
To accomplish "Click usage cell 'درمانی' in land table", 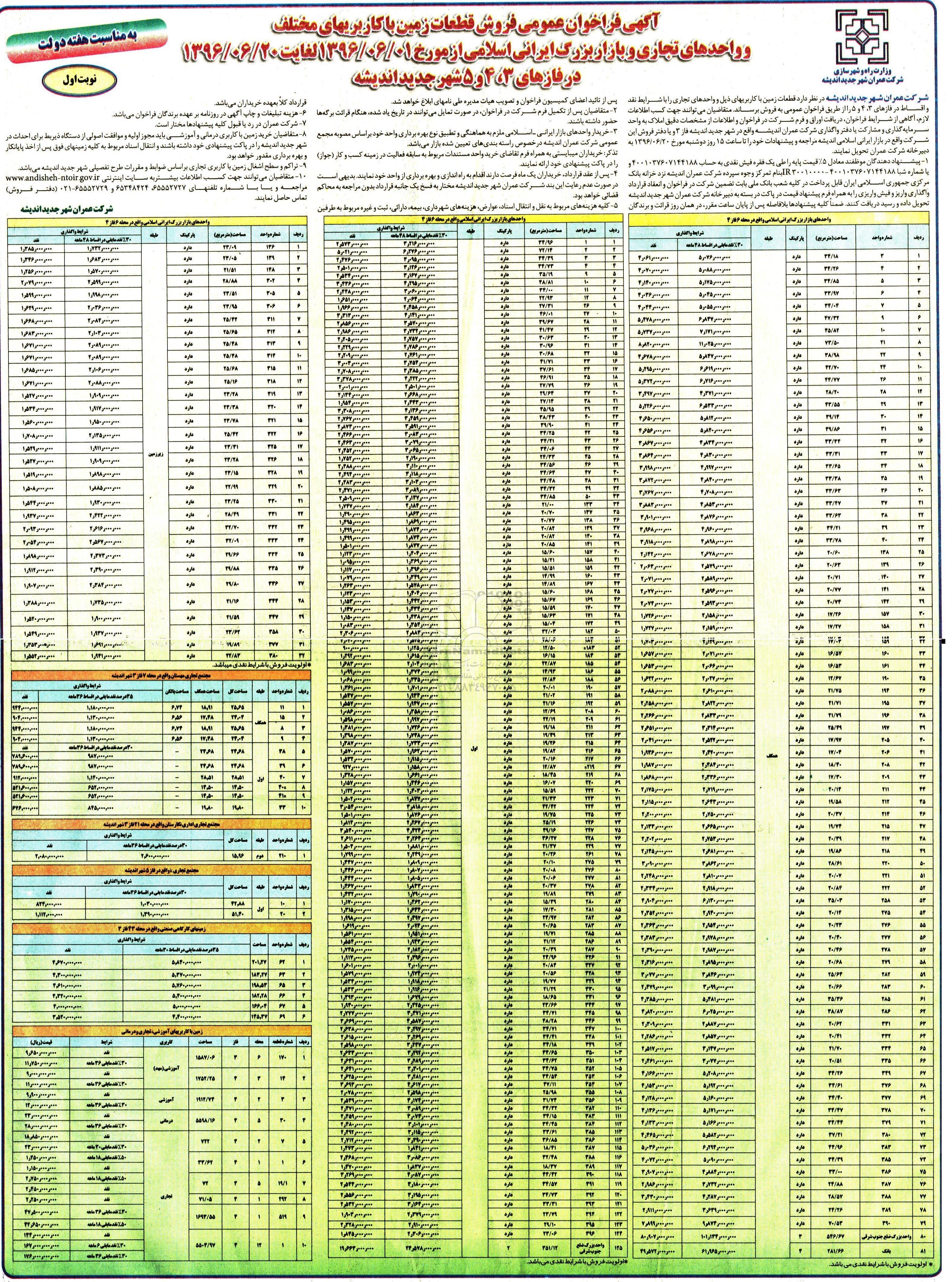I will tap(166, 1121).
